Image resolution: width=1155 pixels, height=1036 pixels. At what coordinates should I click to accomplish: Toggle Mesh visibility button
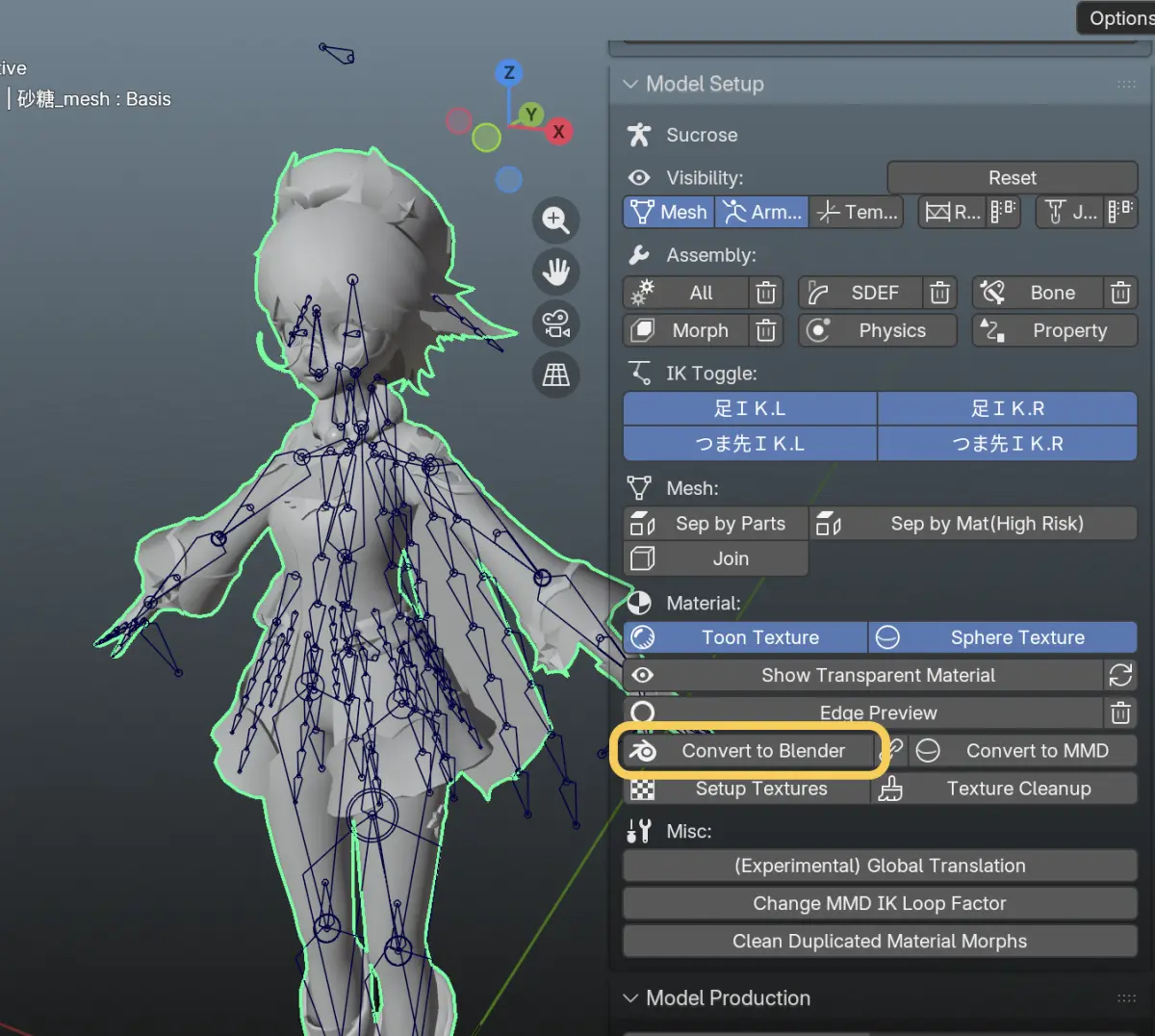(669, 212)
